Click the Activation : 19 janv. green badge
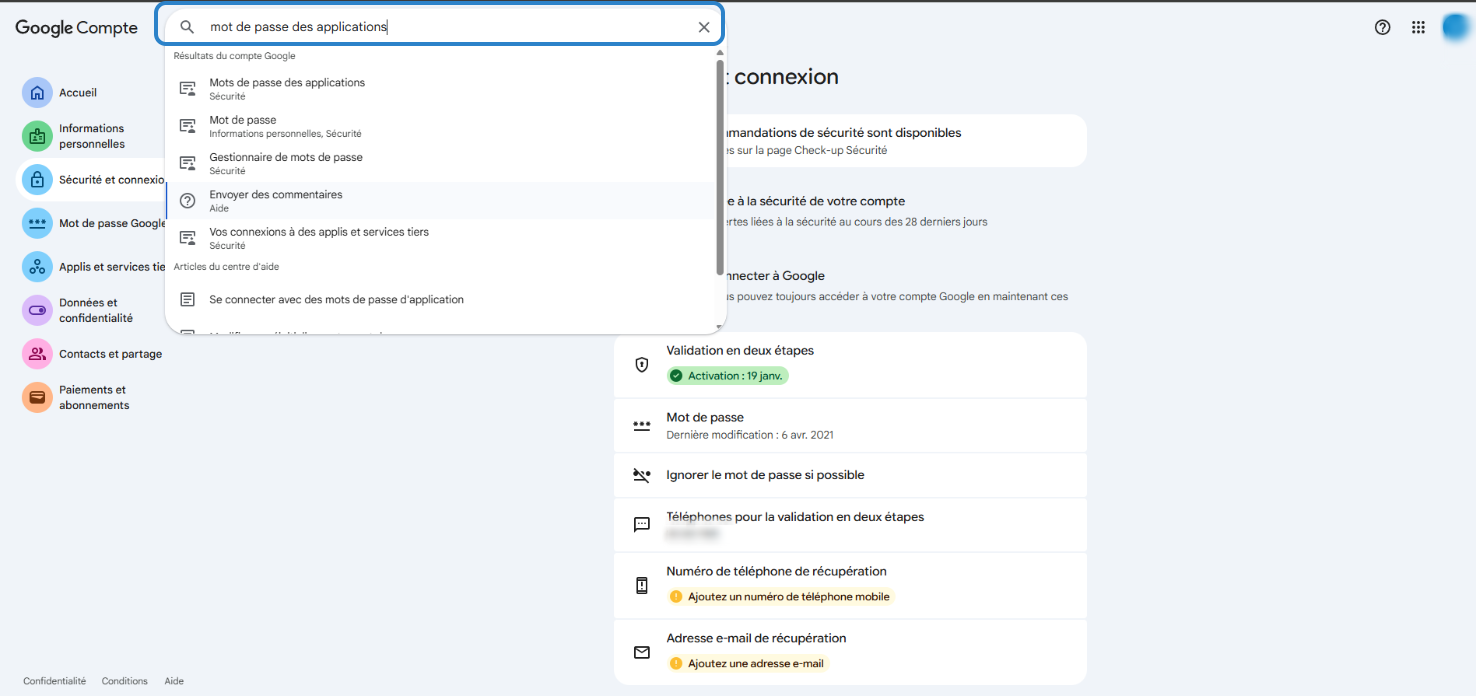 pyautogui.click(x=728, y=376)
